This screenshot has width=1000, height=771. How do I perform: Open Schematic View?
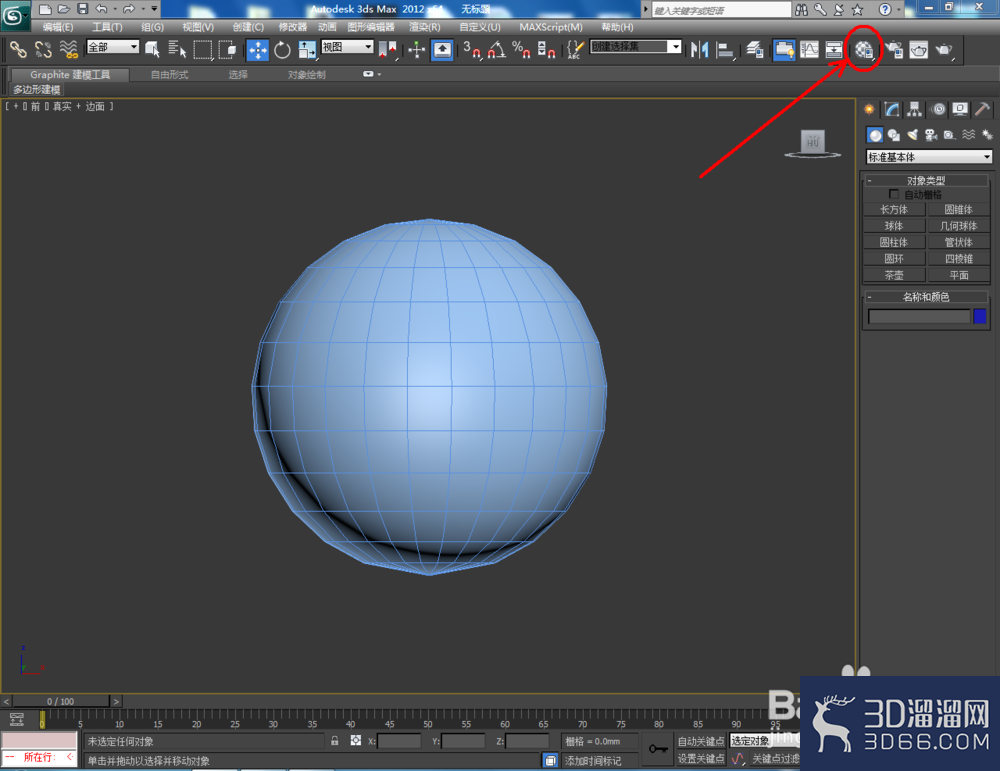tap(834, 50)
